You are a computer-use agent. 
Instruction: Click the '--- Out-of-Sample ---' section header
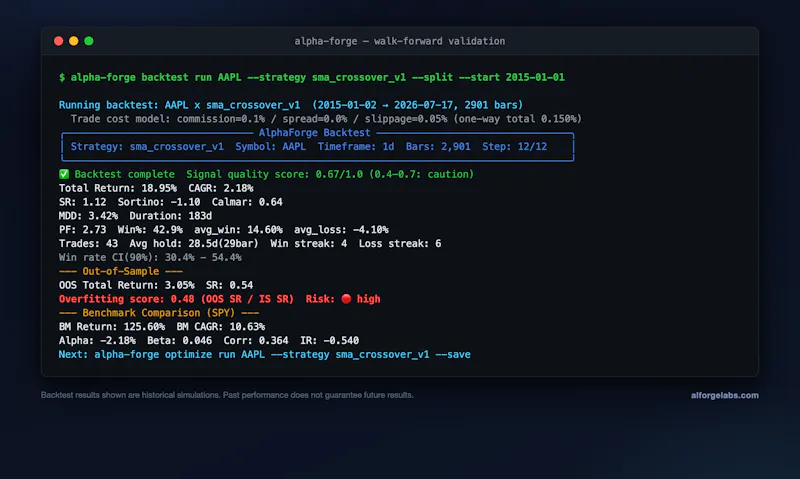coord(120,271)
